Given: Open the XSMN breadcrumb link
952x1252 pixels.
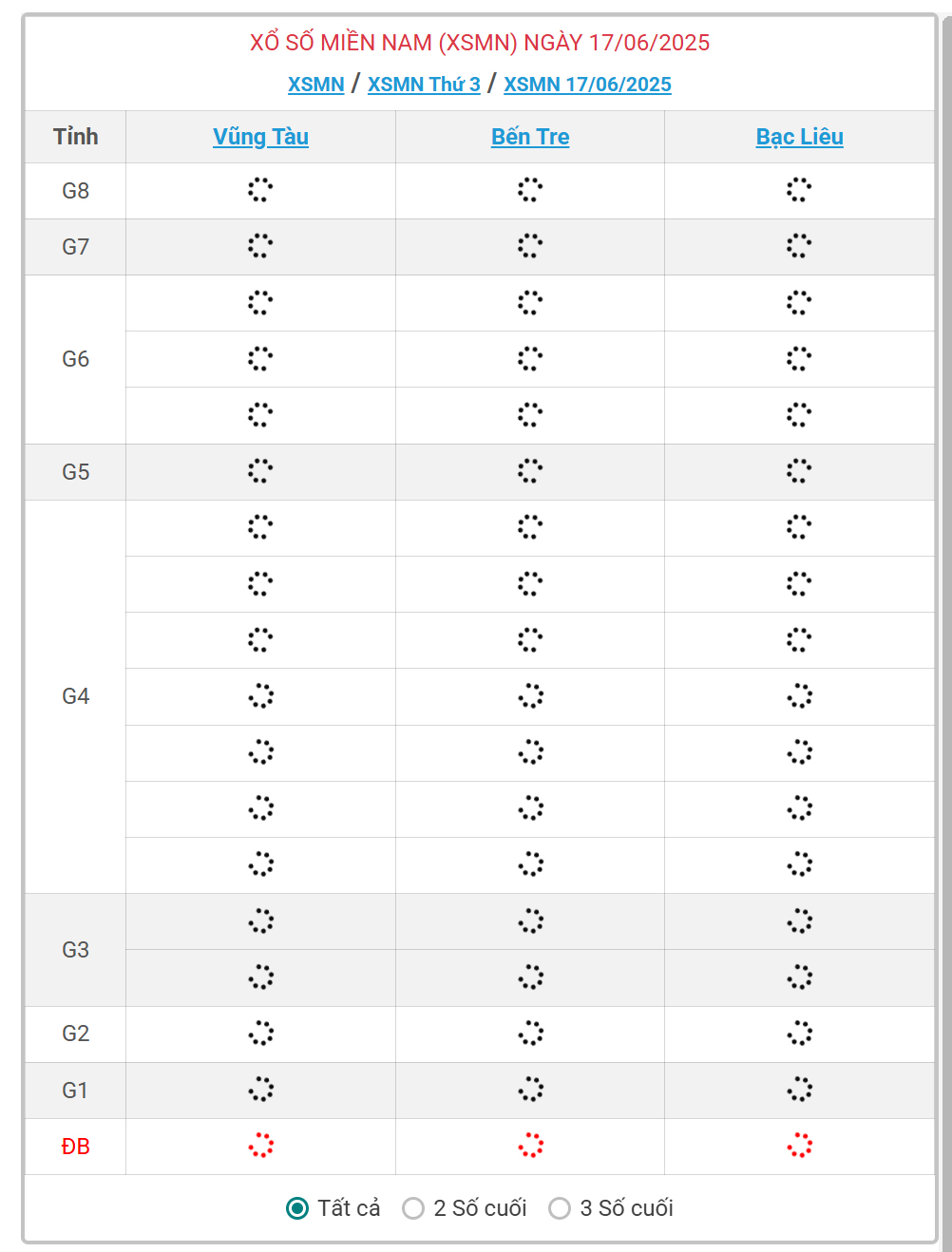Looking at the screenshot, I should pos(316,85).
